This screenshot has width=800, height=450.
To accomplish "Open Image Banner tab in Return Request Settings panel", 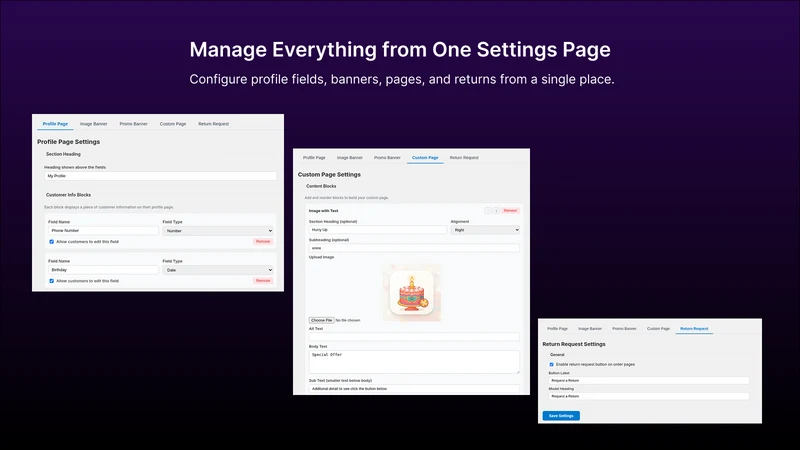I will click(590, 329).
